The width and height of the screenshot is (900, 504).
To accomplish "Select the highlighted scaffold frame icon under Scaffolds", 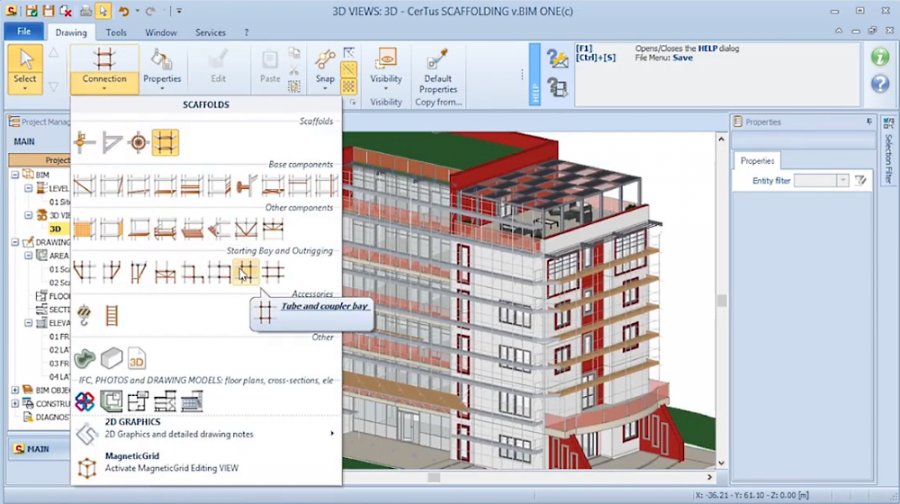I will tap(165, 142).
